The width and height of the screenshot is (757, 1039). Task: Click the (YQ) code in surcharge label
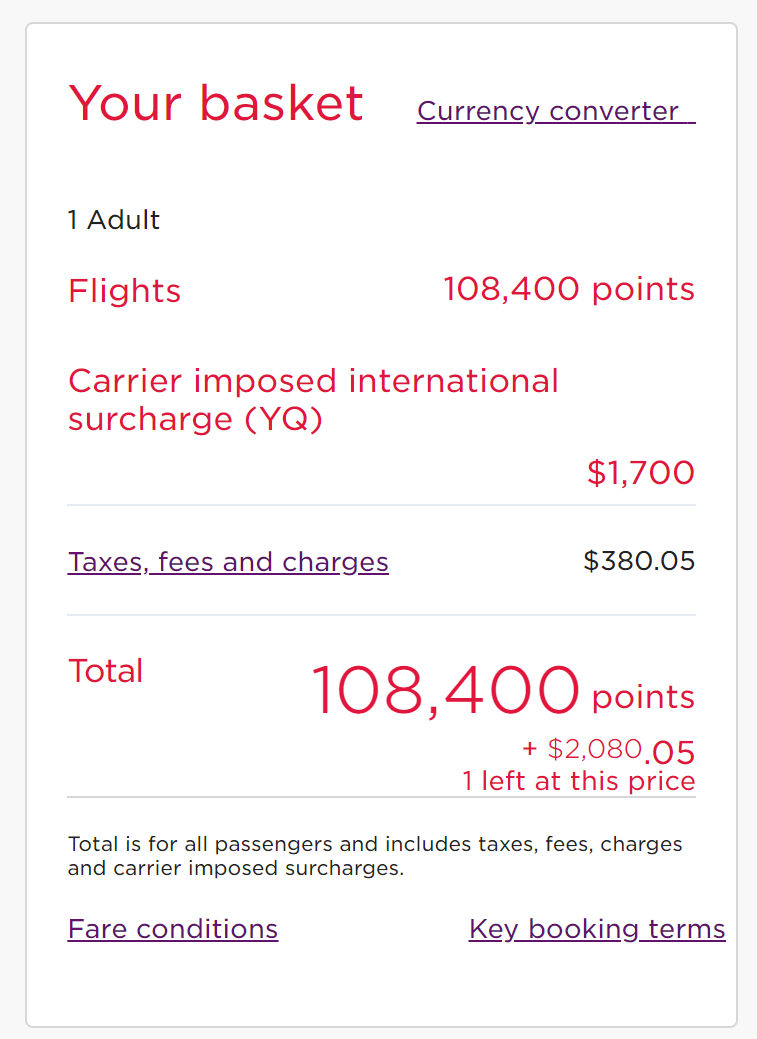click(x=285, y=420)
